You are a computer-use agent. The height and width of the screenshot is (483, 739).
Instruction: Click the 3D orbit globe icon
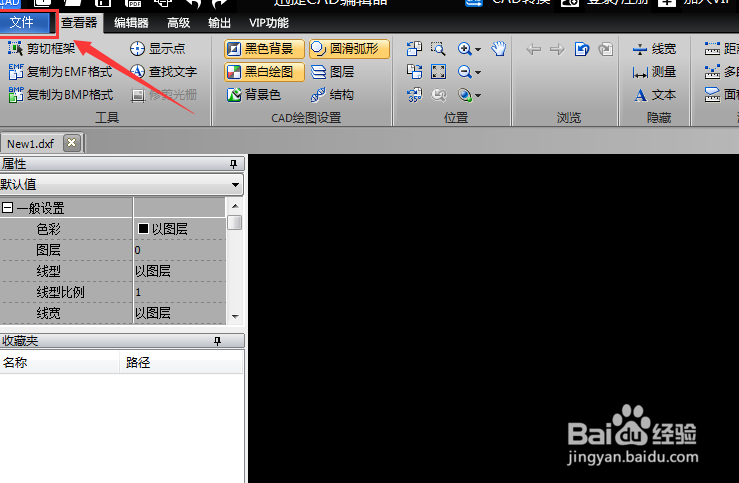click(465, 95)
